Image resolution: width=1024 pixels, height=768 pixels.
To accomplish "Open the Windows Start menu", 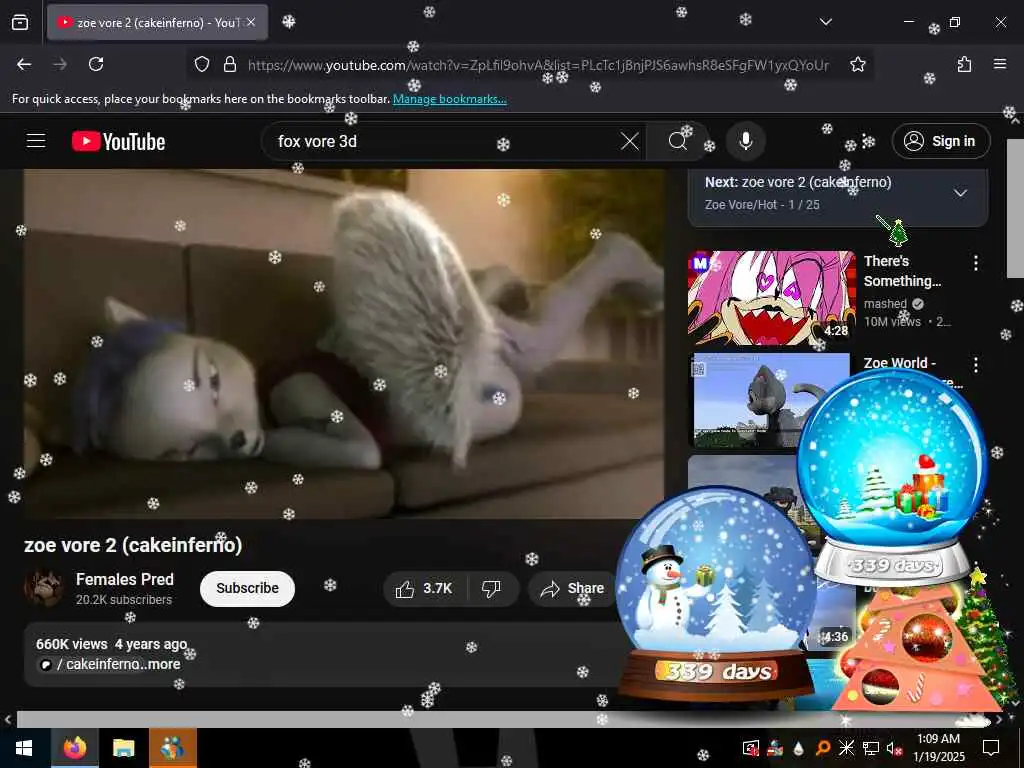I will pos(24,748).
